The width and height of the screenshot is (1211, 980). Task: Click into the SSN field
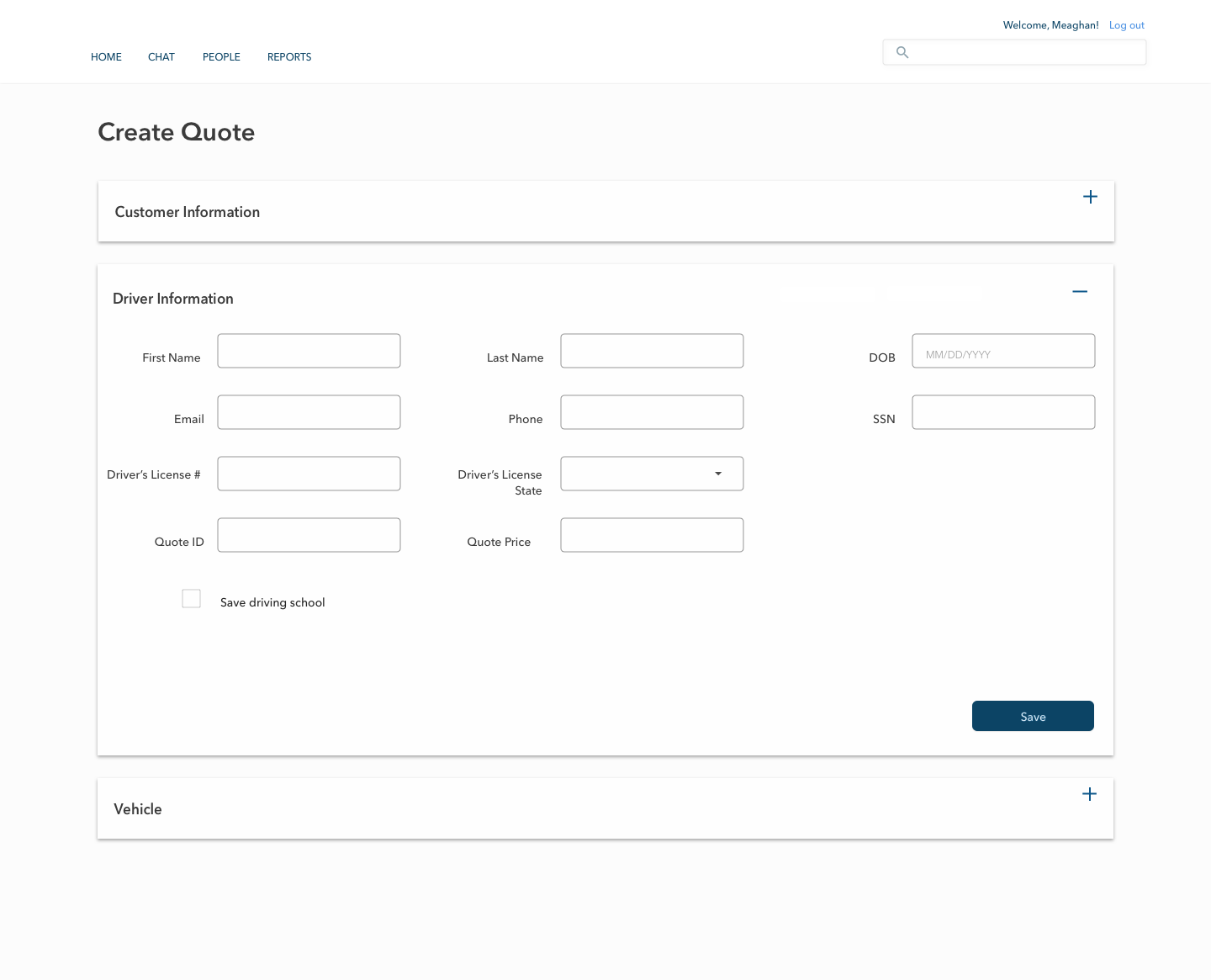click(1003, 412)
